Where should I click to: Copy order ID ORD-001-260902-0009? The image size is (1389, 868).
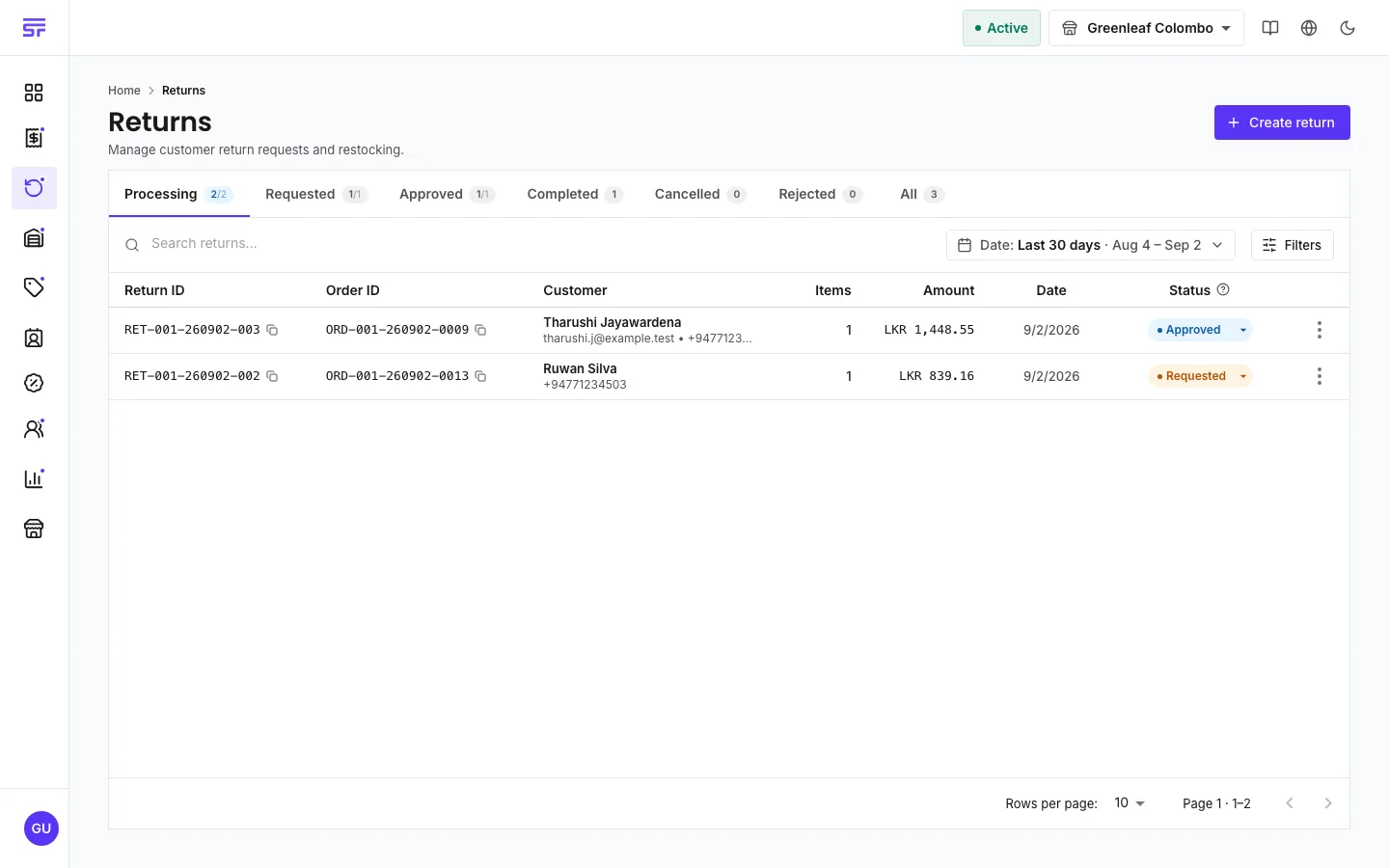pos(480,330)
